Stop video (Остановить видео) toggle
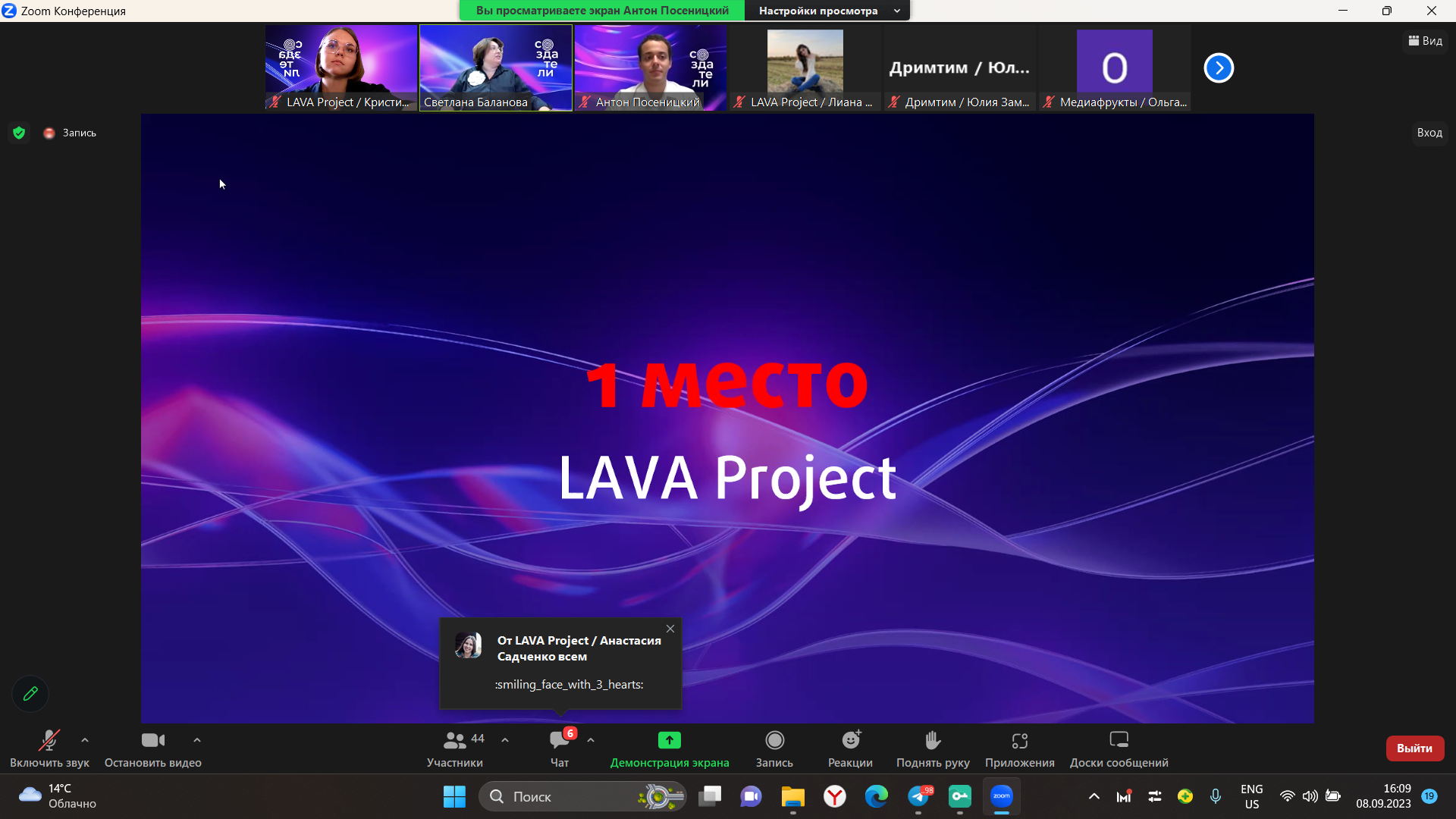This screenshot has width=1456, height=819. tap(152, 740)
